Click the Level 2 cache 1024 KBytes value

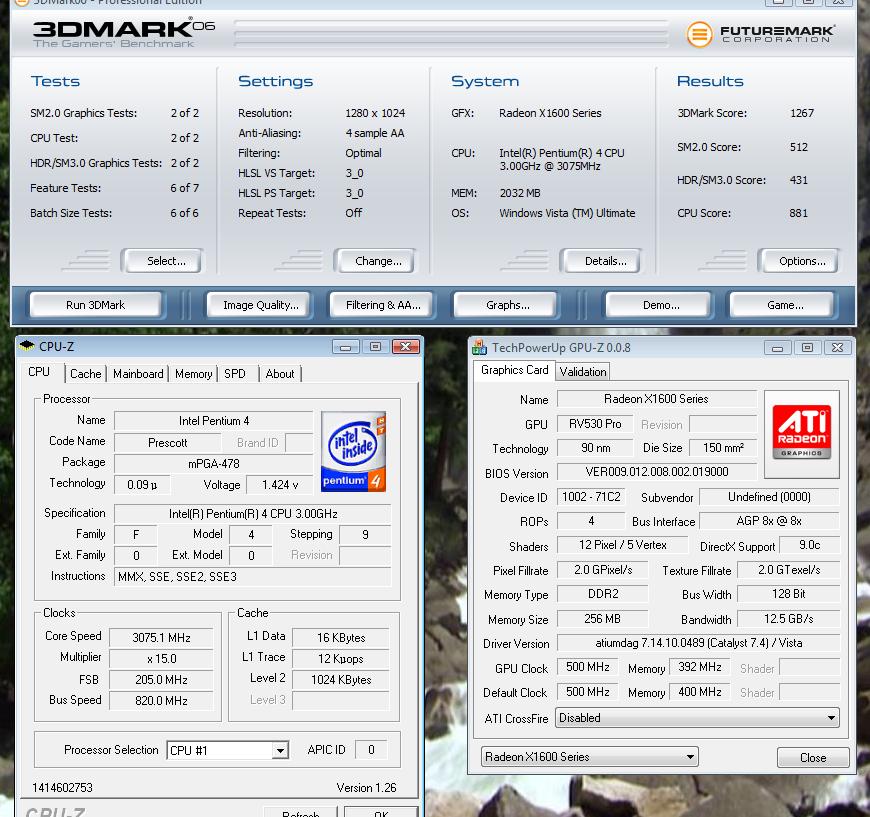(341, 680)
